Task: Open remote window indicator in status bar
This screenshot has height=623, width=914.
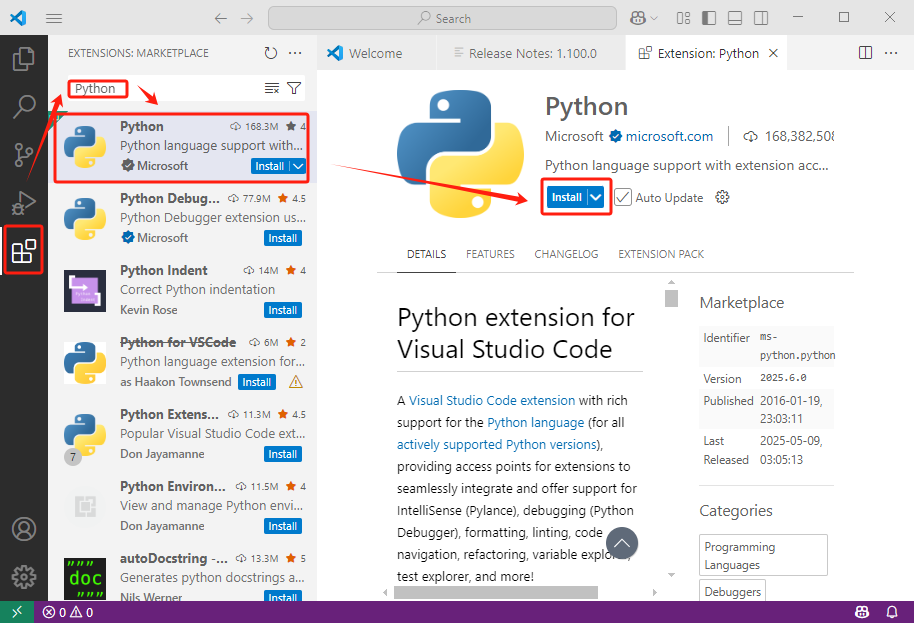Action: pyautogui.click(x=16, y=612)
